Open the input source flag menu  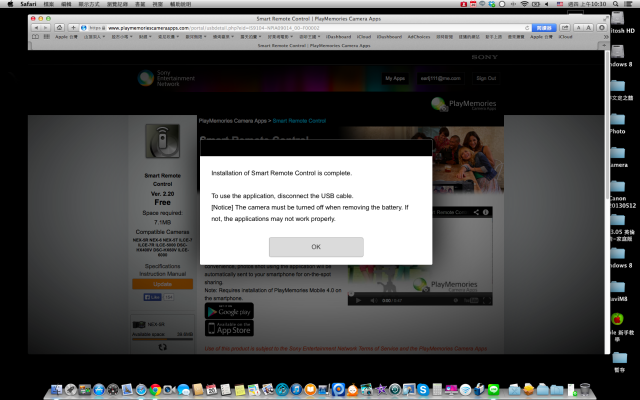tap(560, 4)
